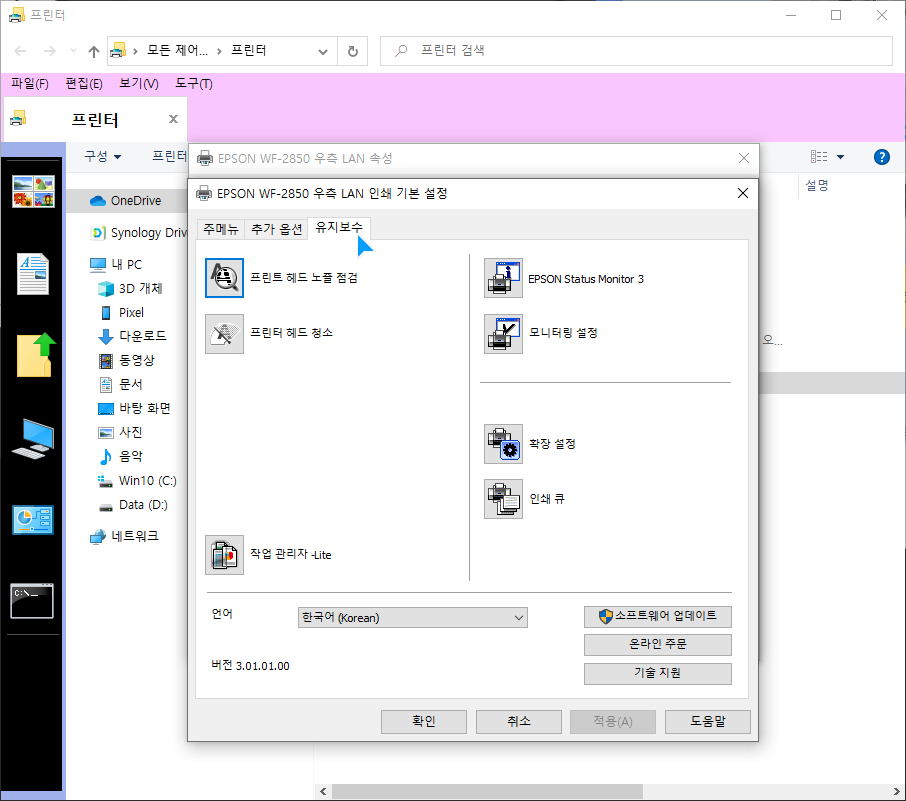
Task: Click the horizontal scrollbar at bottom
Action: point(487,791)
